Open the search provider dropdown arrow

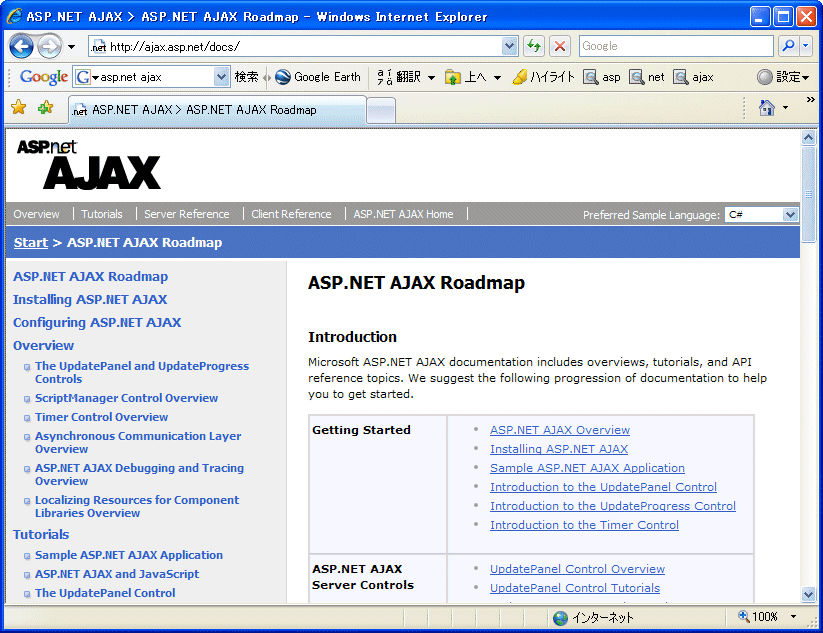[x=806, y=46]
